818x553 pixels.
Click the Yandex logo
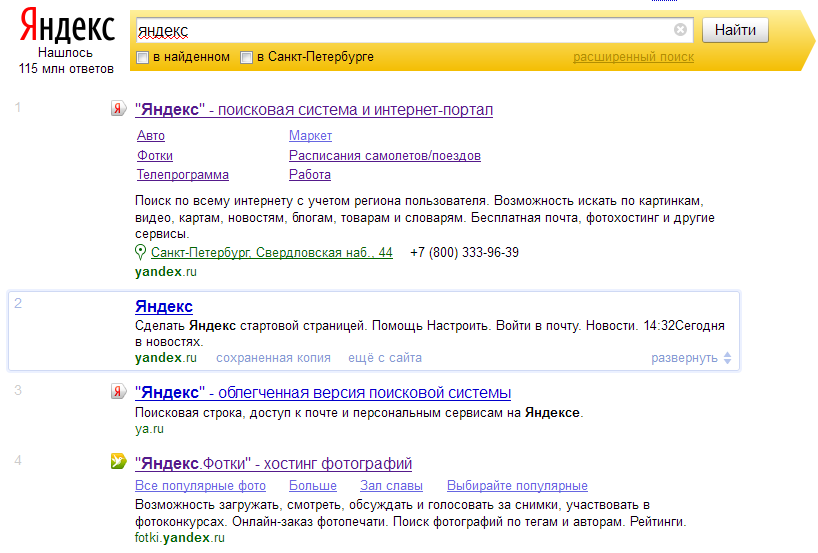pos(67,26)
